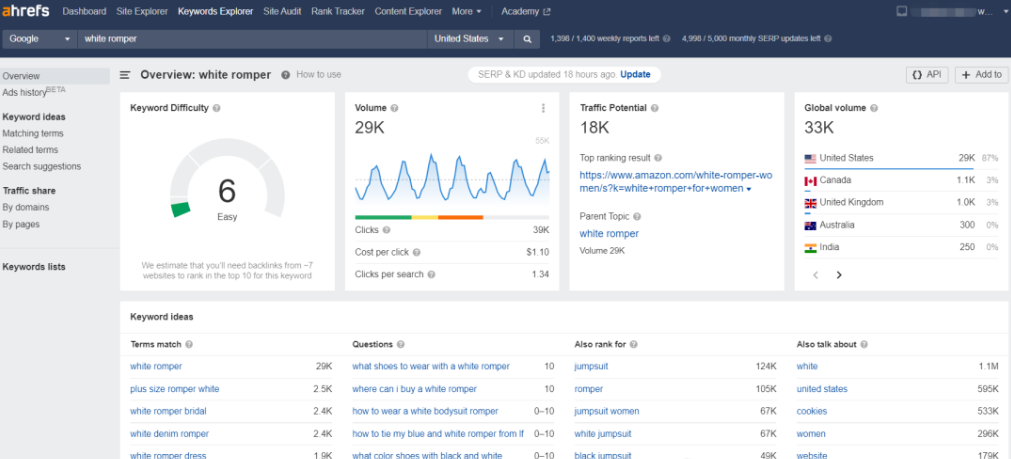
Task: Click the Ahrefs logo
Action: point(26,11)
